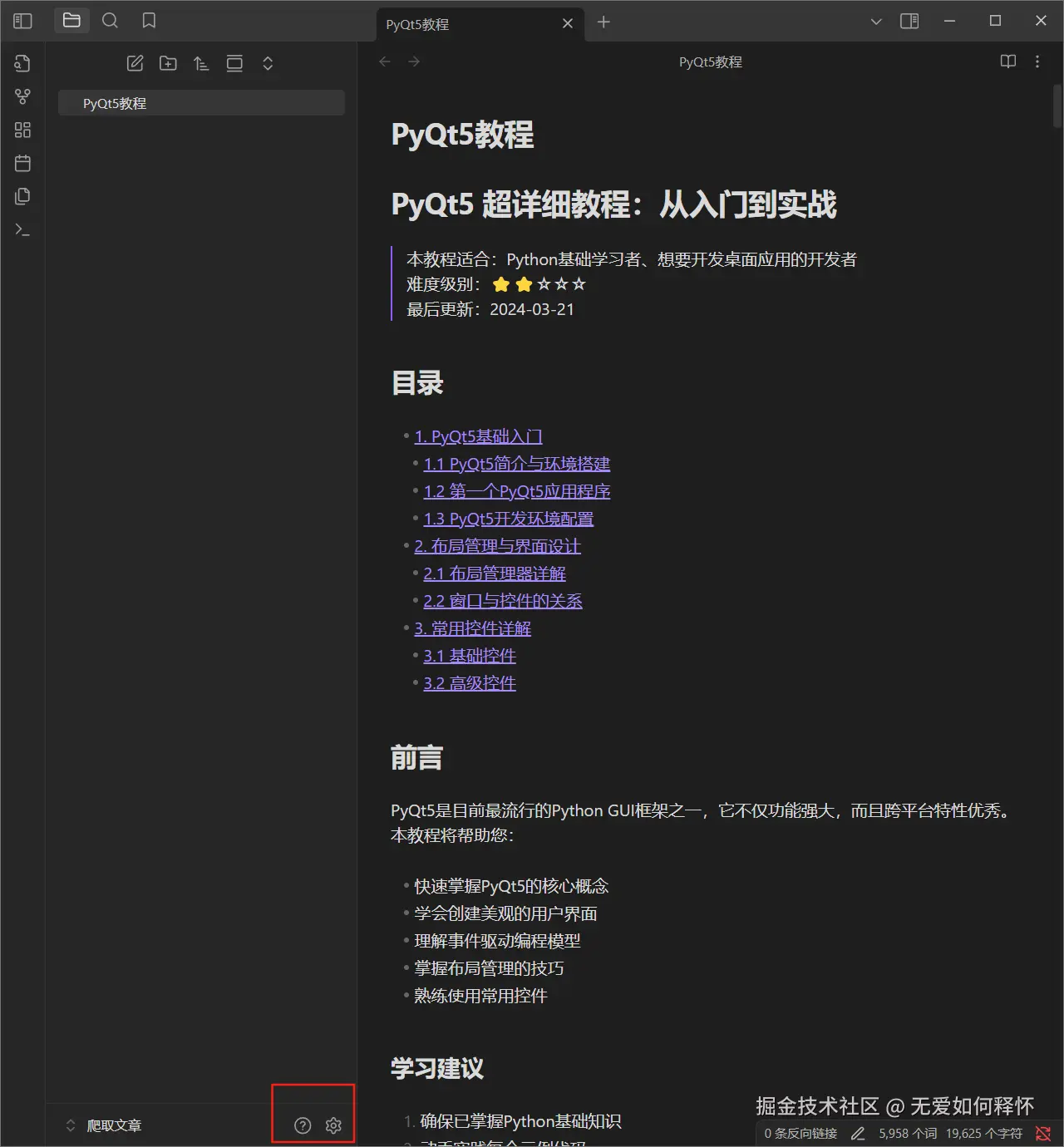Jump to 2.2 窗口与控件的关系
Screen dimensions: 1064x1147
[502, 601]
